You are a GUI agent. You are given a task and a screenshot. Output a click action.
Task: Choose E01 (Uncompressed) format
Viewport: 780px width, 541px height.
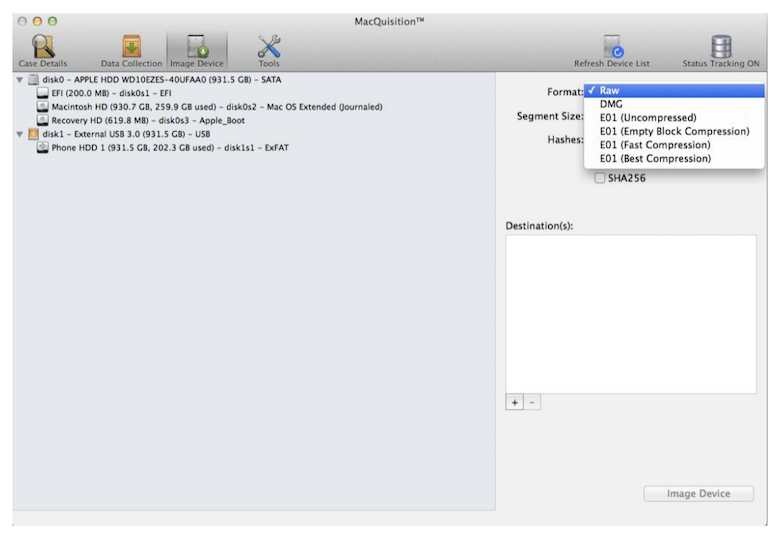674,118
